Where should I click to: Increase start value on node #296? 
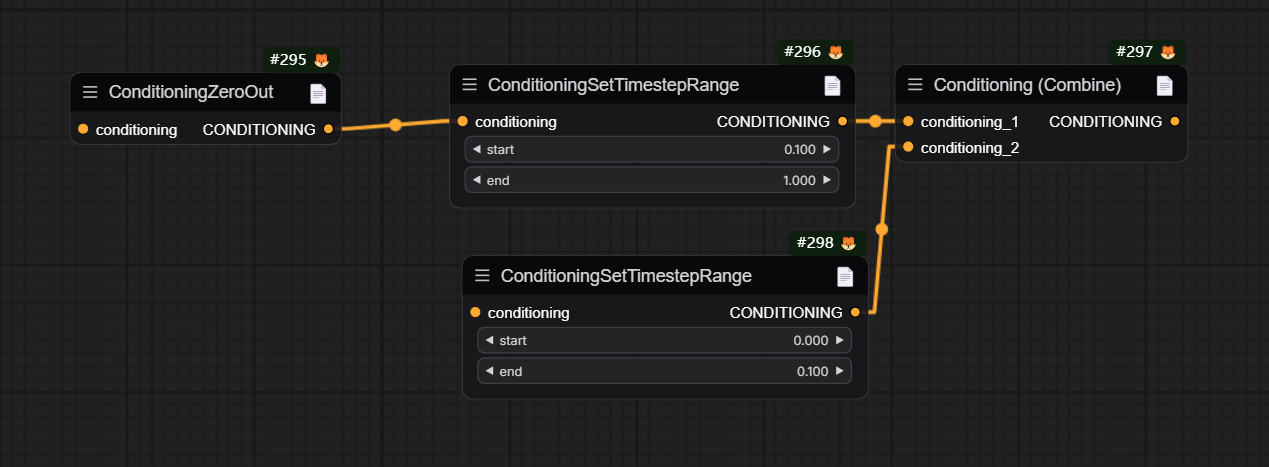click(x=827, y=150)
